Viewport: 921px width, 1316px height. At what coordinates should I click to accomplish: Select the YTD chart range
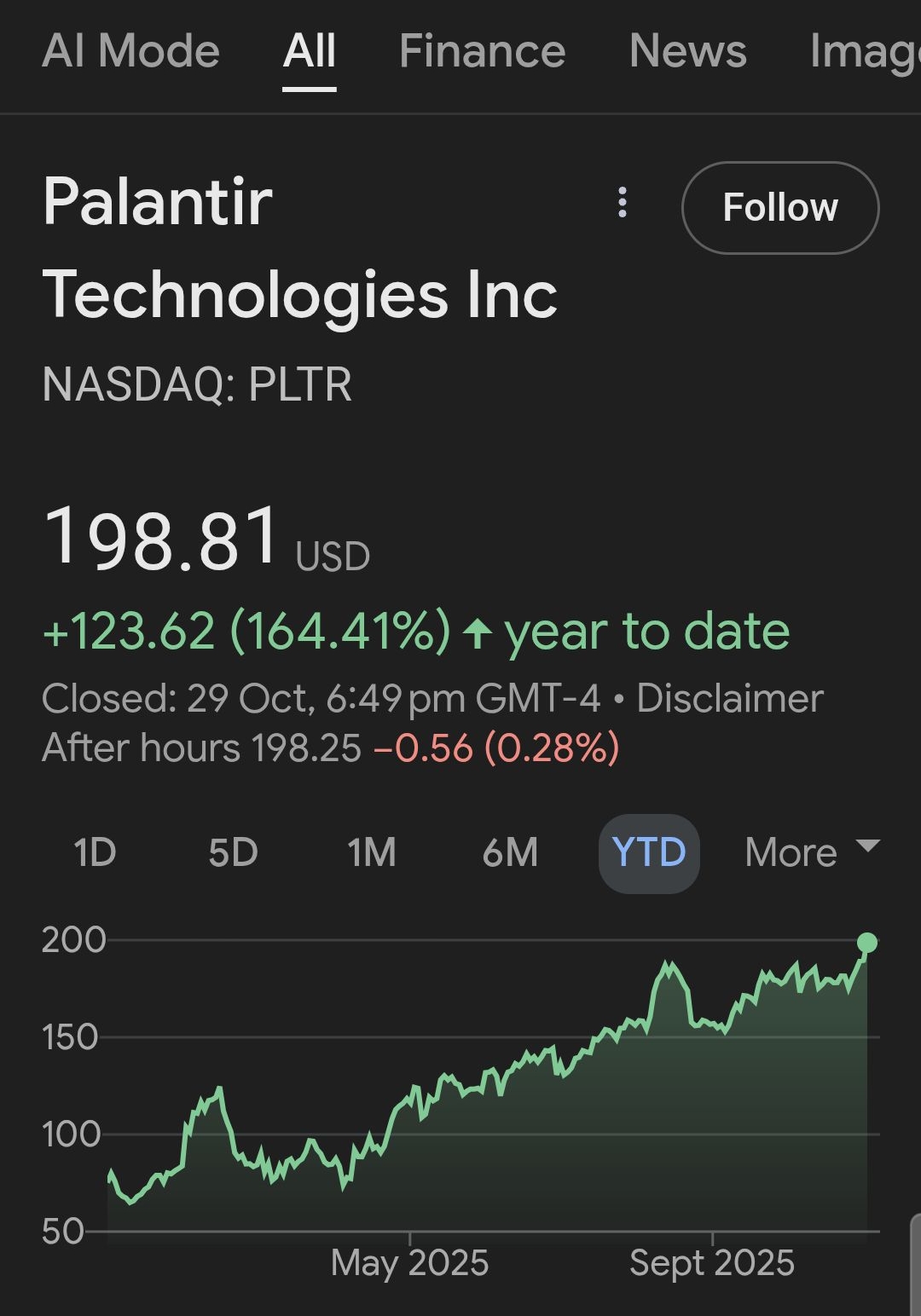pyautogui.click(x=649, y=852)
